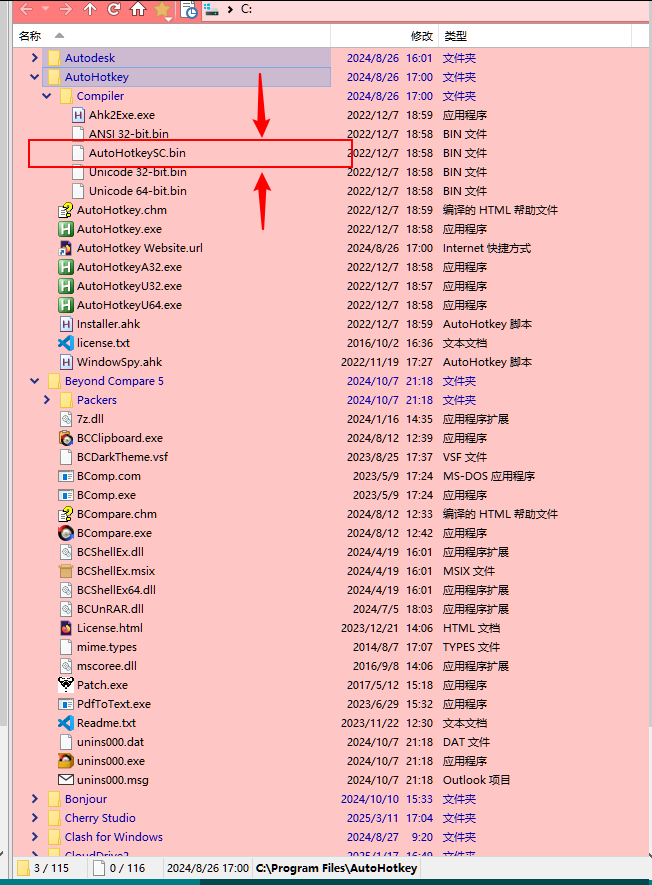The image size is (652, 885).
Task: Expand the Cherry Studio folder
Action: pyautogui.click(x=34, y=818)
